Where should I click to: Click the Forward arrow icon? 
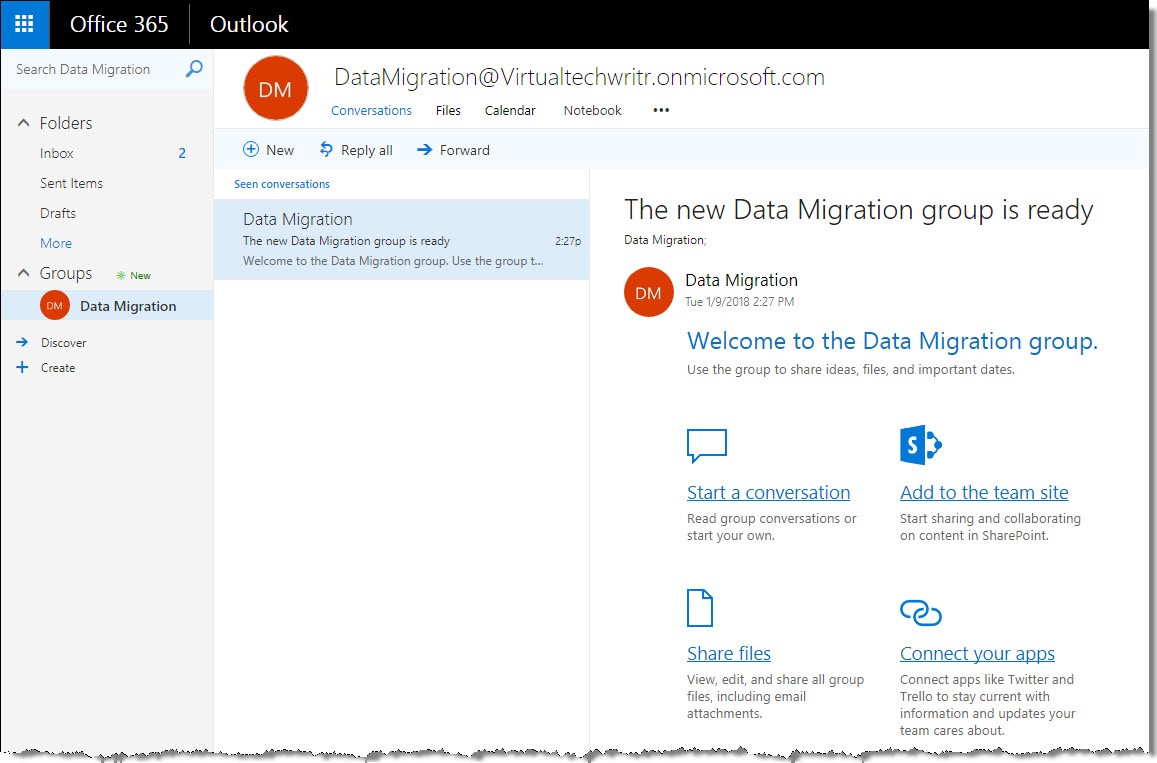tap(424, 150)
